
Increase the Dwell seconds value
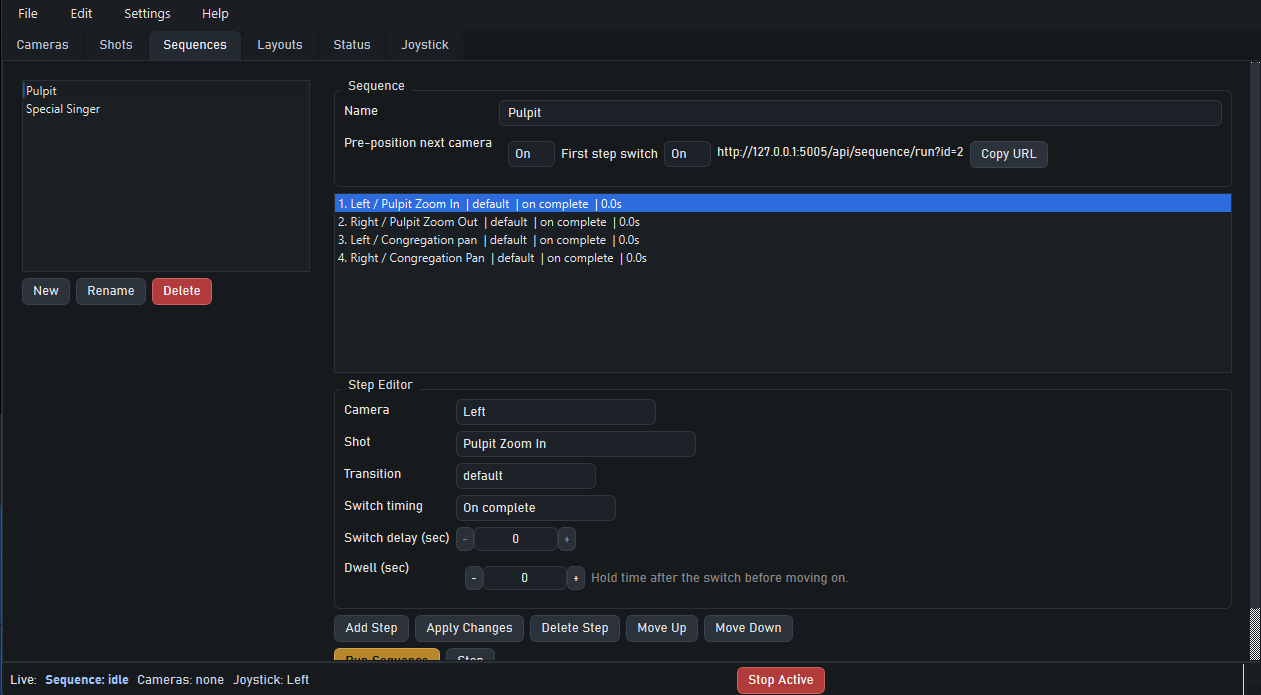point(576,578)
